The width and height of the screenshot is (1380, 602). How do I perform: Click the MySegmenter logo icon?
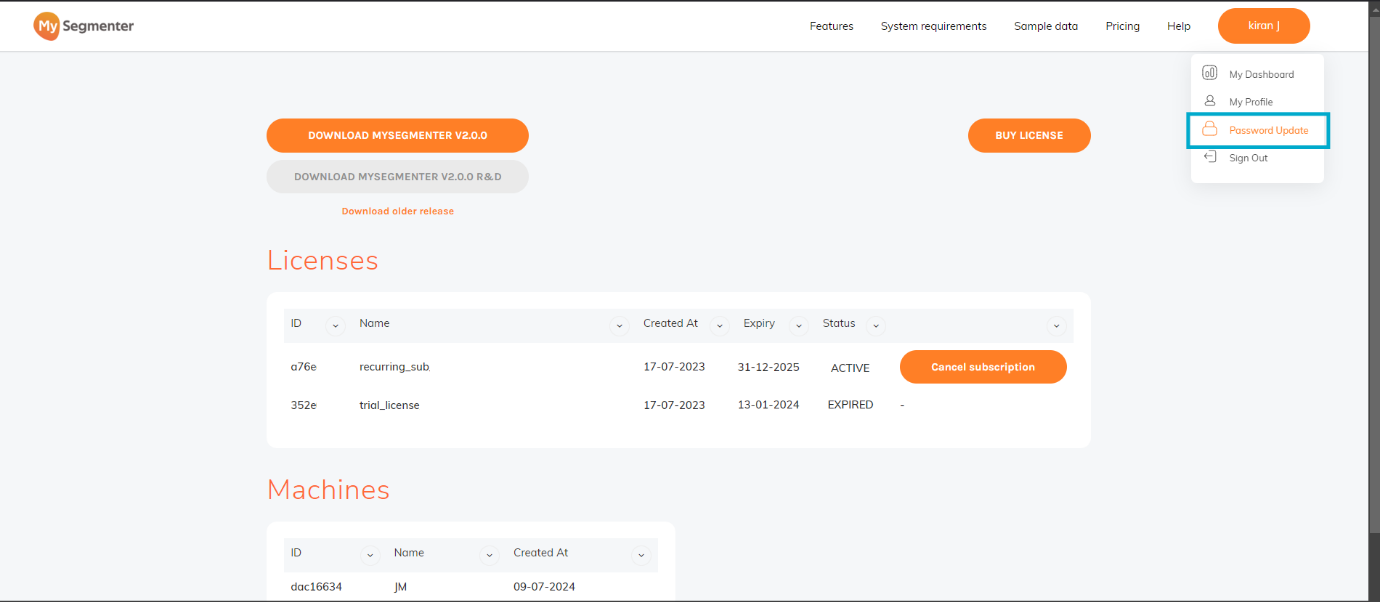point(47,26)
